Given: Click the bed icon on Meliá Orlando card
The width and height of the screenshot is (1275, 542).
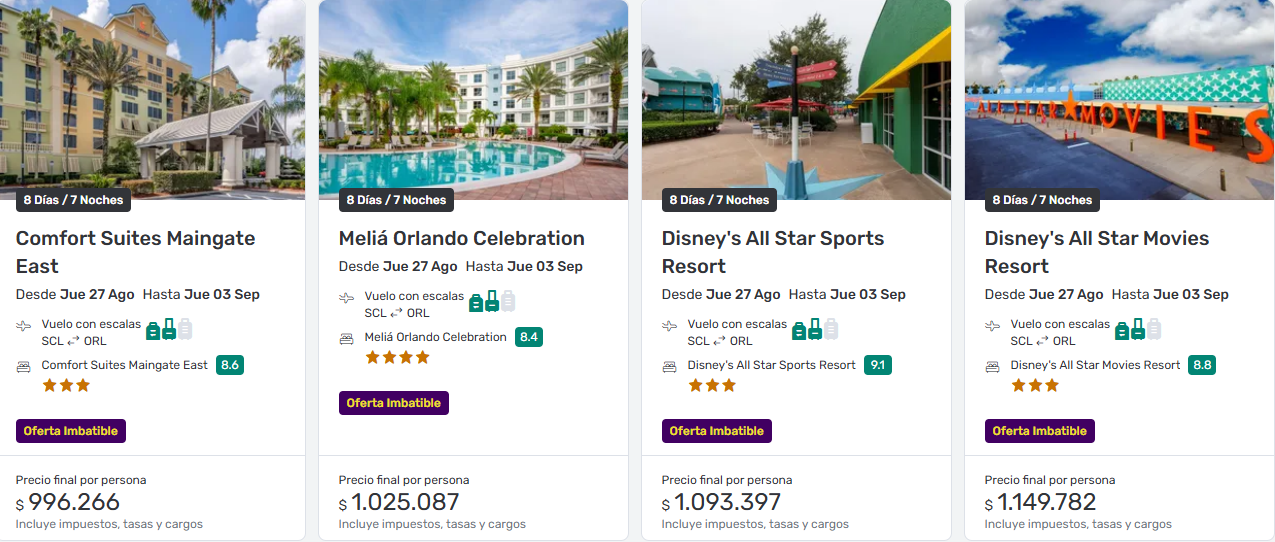Looking at the screenshot, I should tap(347, 339).
